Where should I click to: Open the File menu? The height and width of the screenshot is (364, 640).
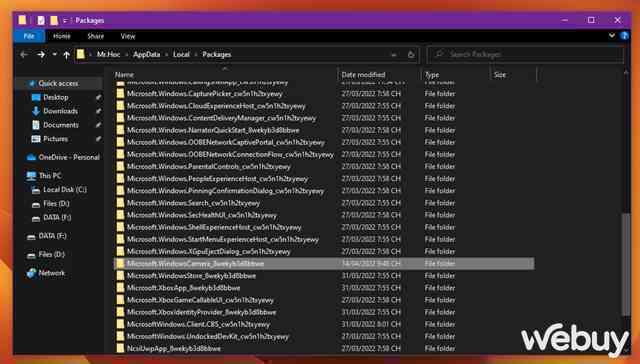(x=29, y=36)
